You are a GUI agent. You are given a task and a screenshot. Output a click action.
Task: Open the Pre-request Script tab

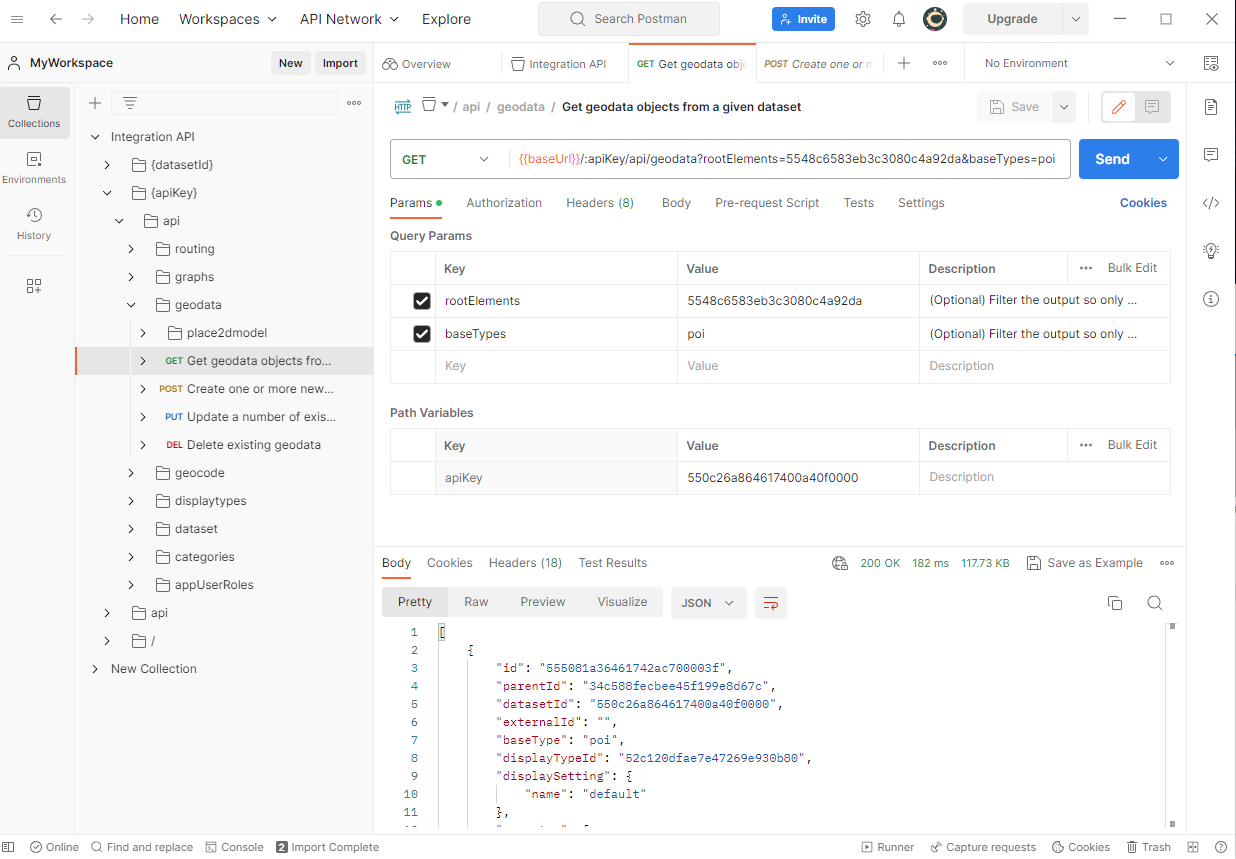coord(767,203)
